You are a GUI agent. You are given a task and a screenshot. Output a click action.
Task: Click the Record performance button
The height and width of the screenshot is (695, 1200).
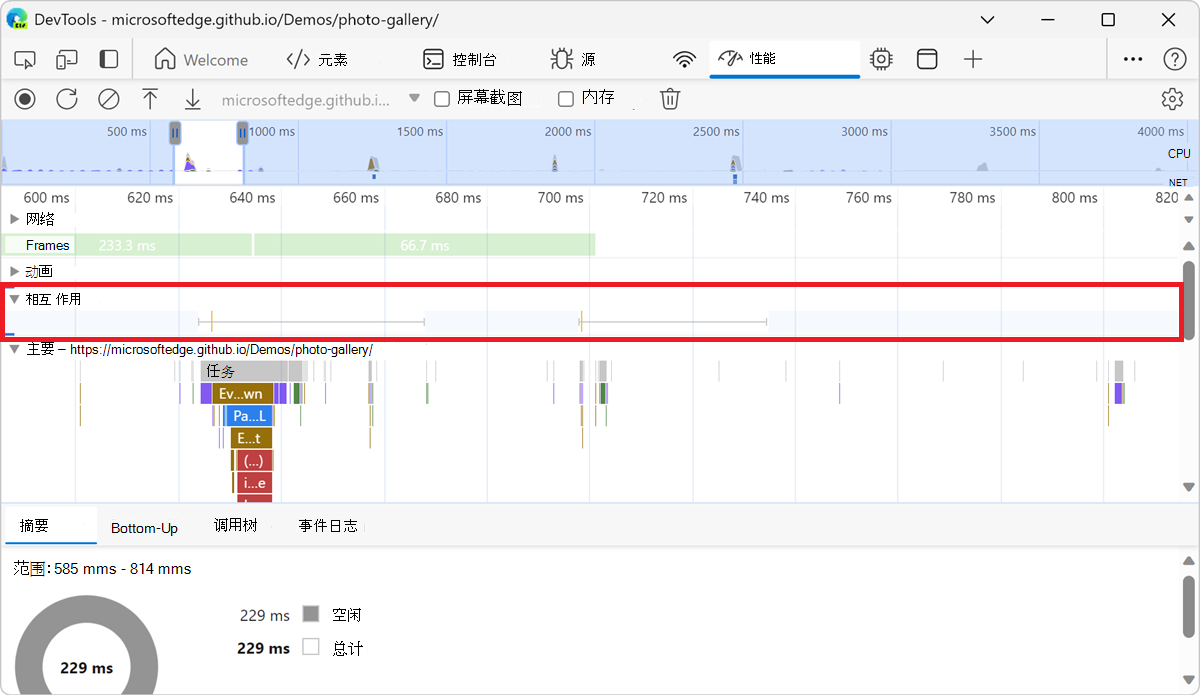pos(25,99)
